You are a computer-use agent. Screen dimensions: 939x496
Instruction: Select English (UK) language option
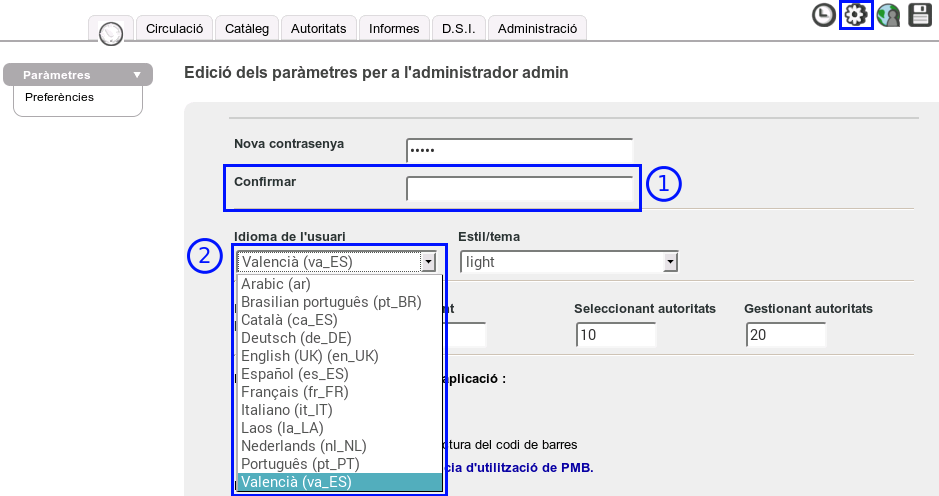point(310,356)
